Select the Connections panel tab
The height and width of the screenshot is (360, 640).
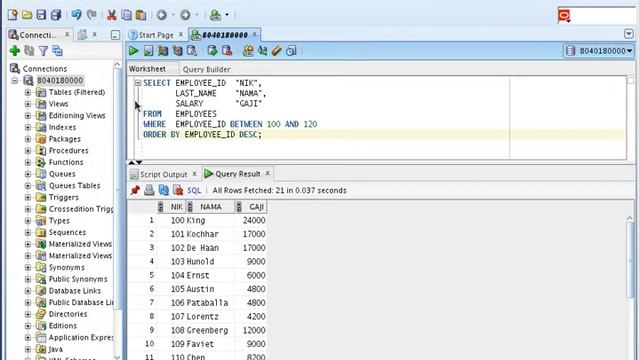click(x=37, y=35)
